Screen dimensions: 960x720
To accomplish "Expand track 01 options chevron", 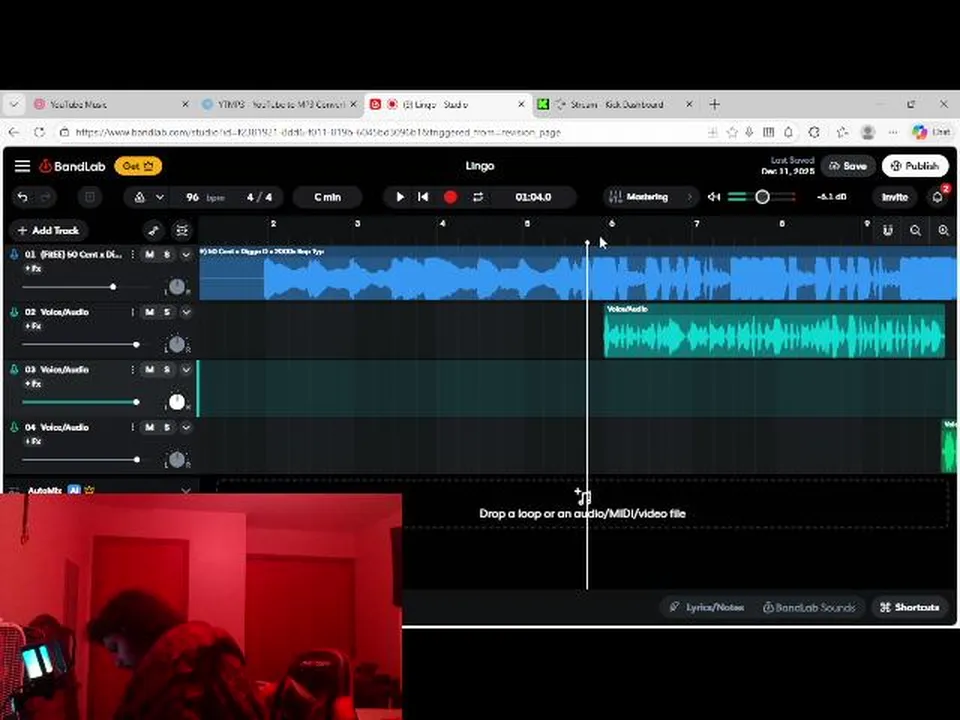I will [186, 255].
